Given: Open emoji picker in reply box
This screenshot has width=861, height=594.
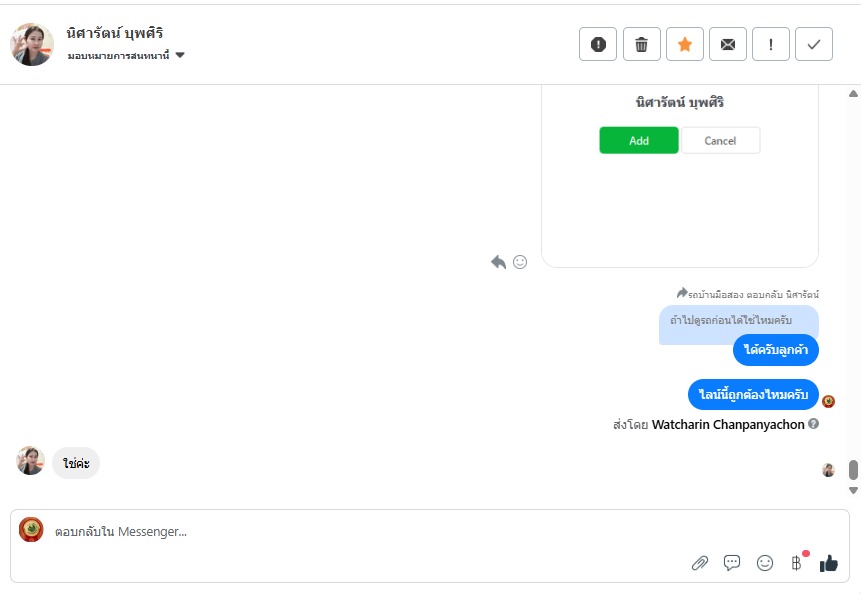Looking at the screenshot, I should pyautogui.click(x=765, y=563).
